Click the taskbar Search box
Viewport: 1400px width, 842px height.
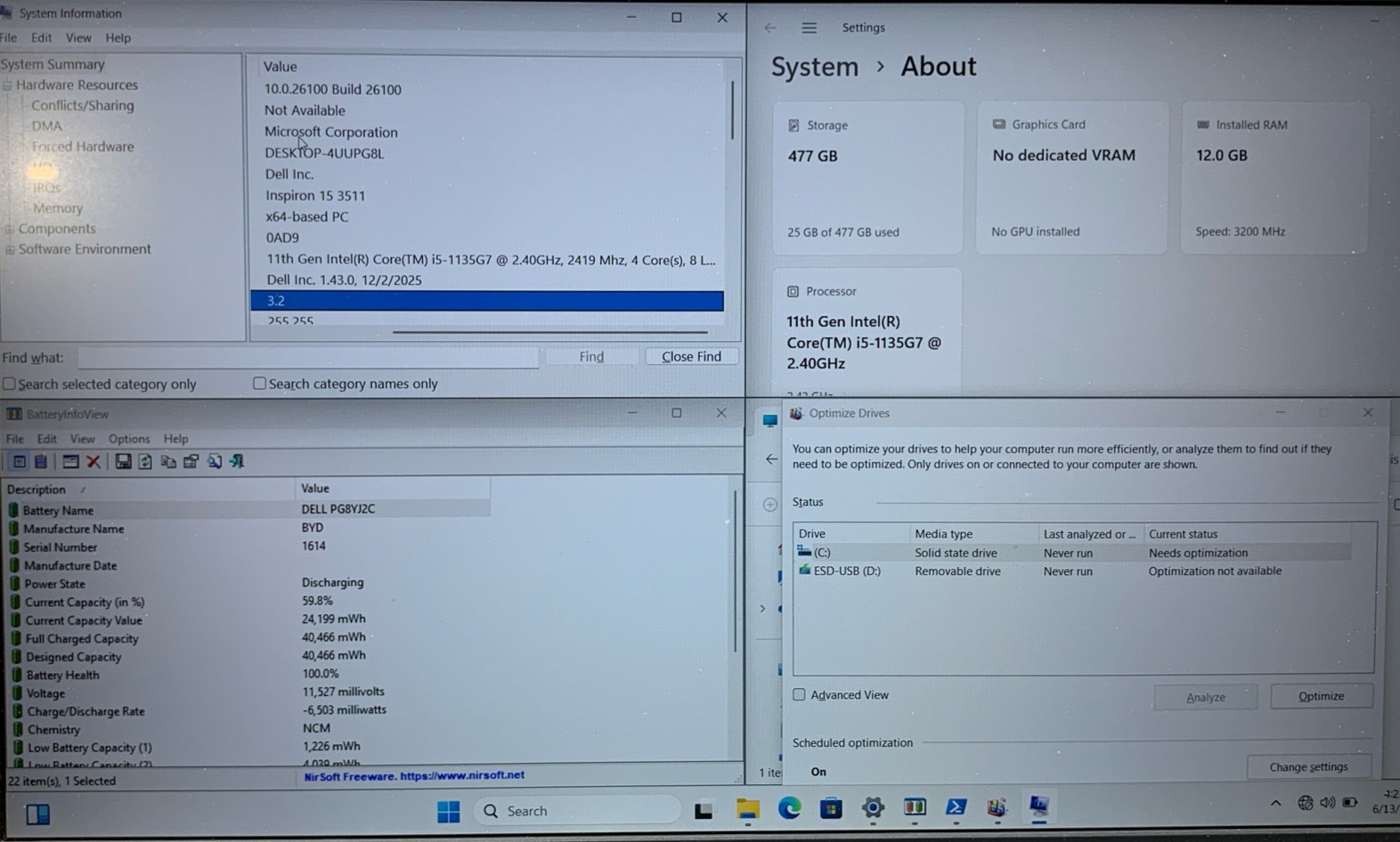[577, 811]
